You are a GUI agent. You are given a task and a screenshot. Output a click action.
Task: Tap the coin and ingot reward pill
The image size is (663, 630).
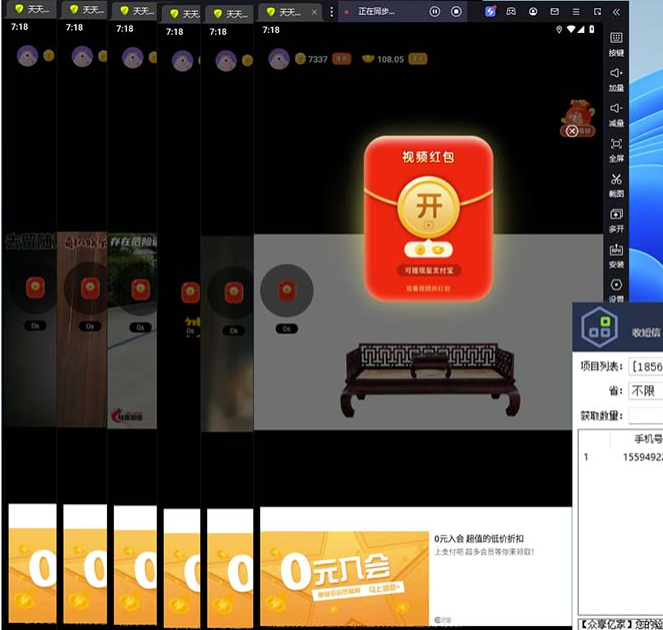click(428, 250)
